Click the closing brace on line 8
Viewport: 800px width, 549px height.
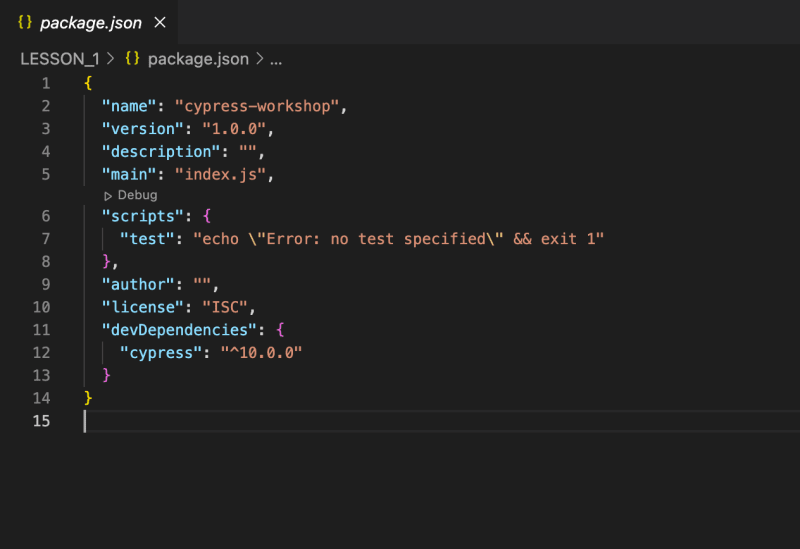106,262
